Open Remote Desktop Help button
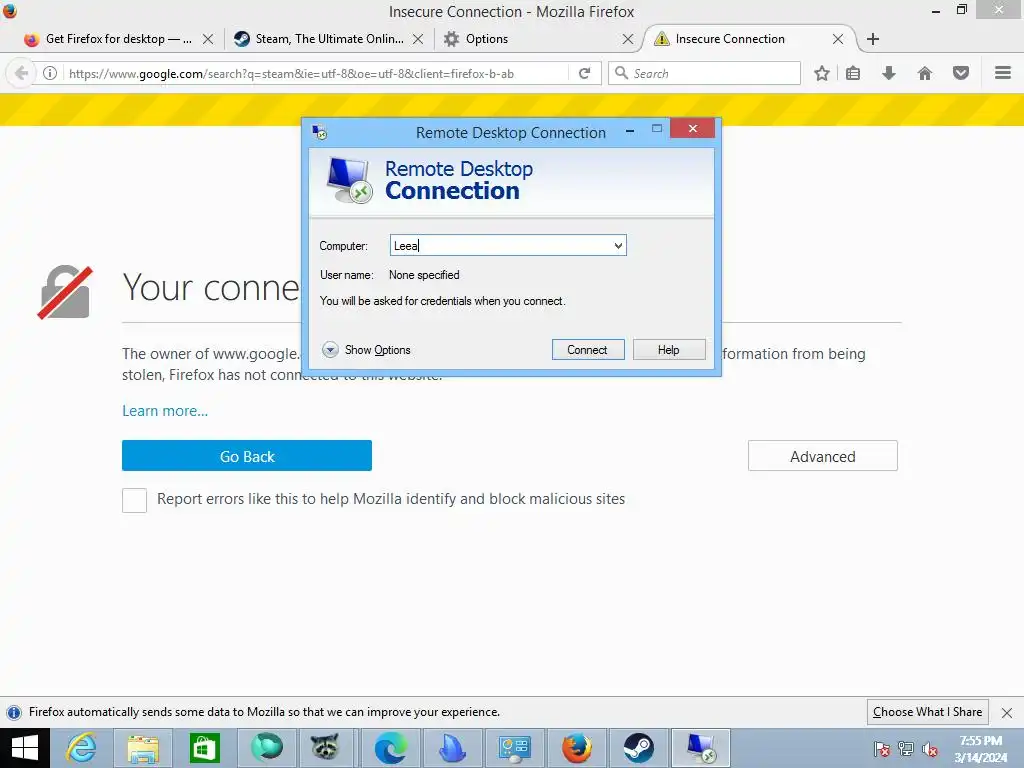1024x768 pixels. (669, 349)
